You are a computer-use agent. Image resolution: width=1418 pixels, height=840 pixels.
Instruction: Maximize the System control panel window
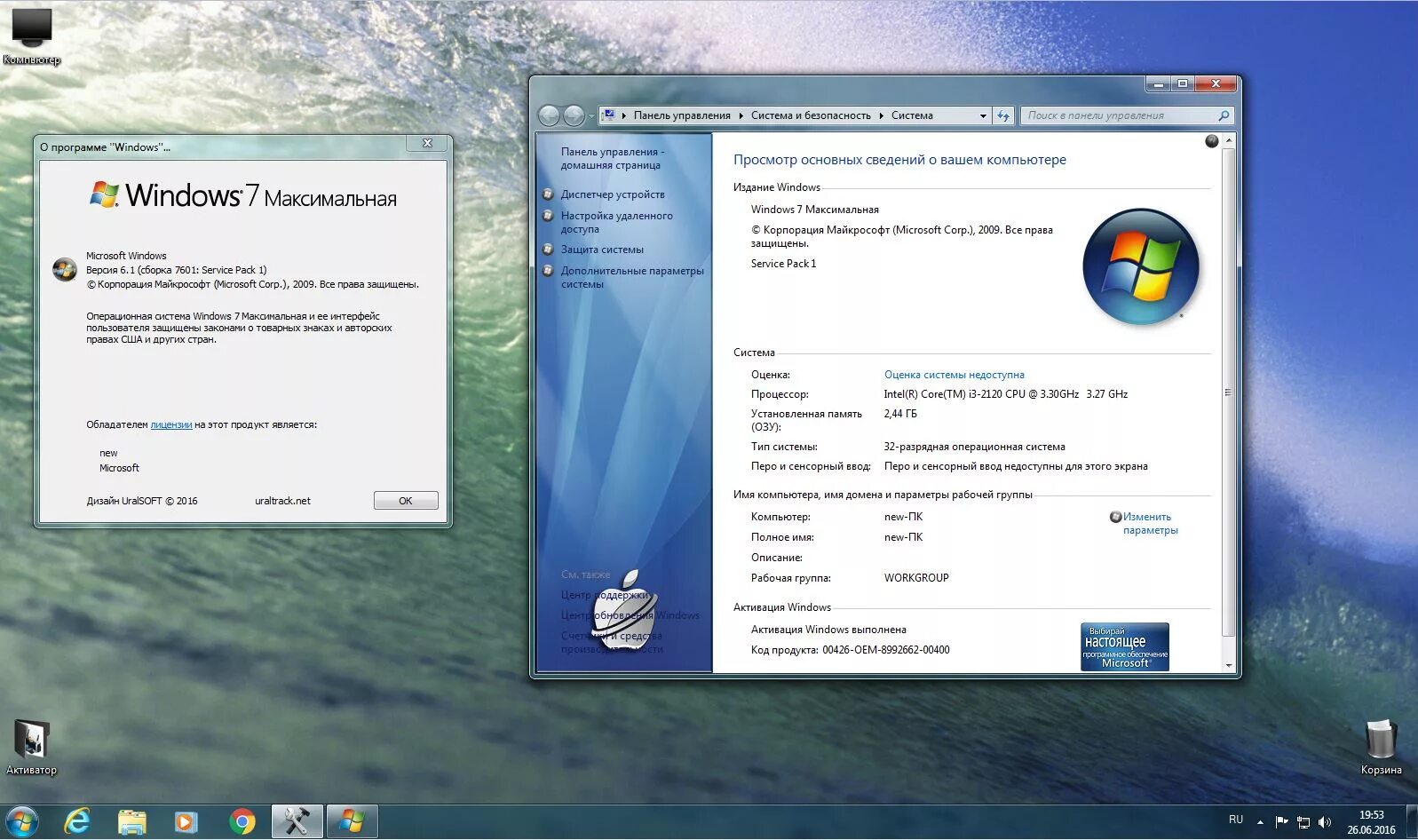(x=1182, y=84)
